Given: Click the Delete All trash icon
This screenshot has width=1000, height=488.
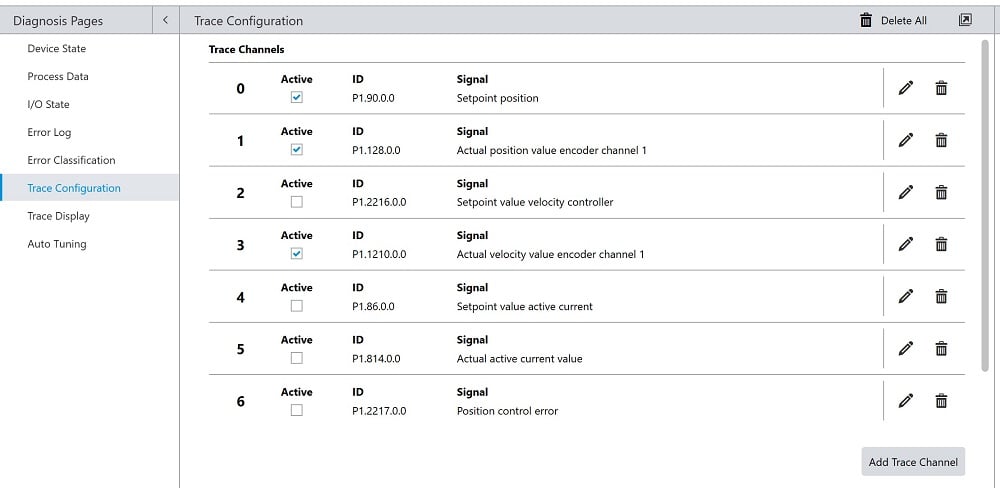Looking at the screenshot, I should tap(865, 20).
